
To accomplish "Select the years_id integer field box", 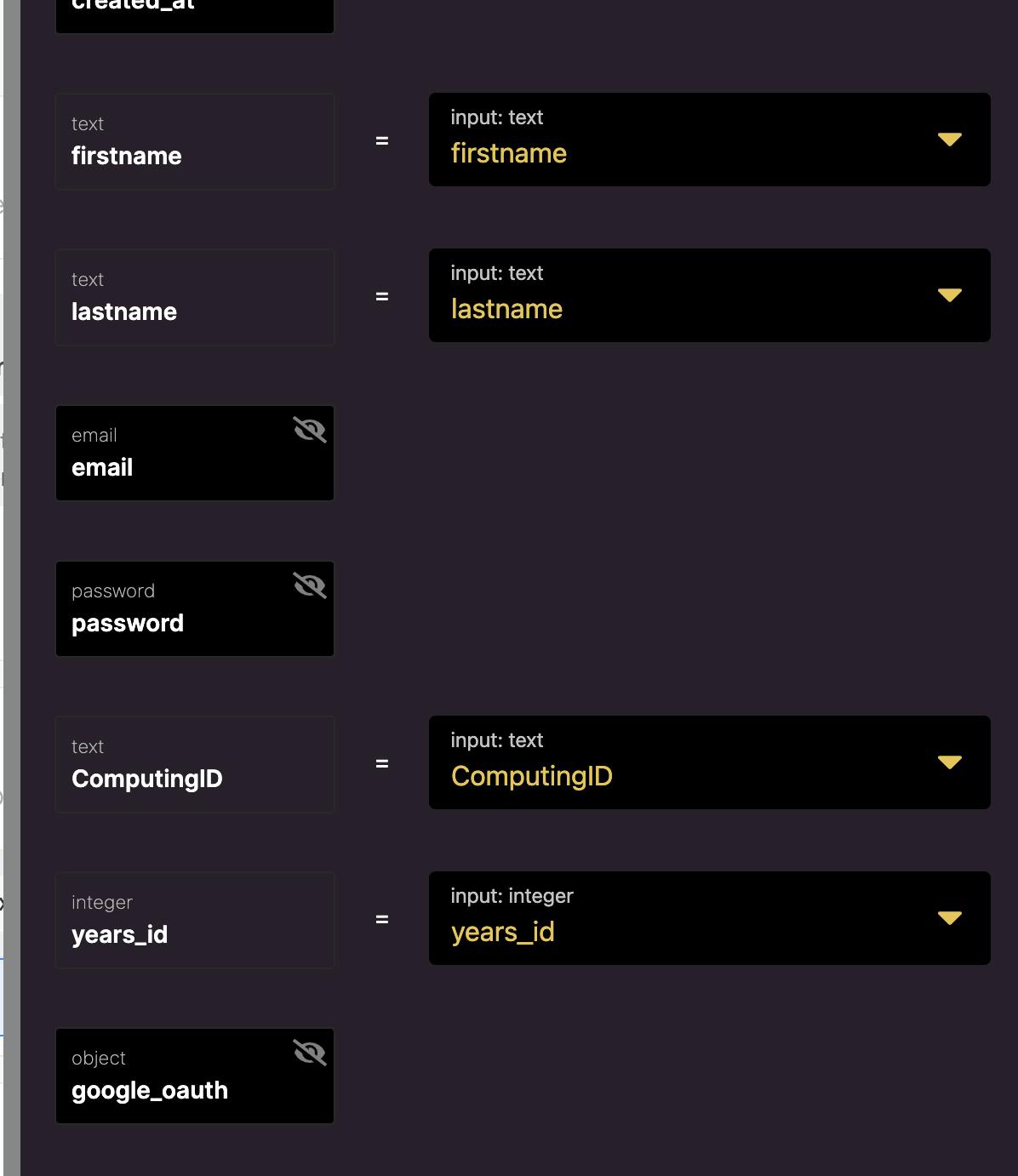I will pyautogui.click(x=194, y=920).
